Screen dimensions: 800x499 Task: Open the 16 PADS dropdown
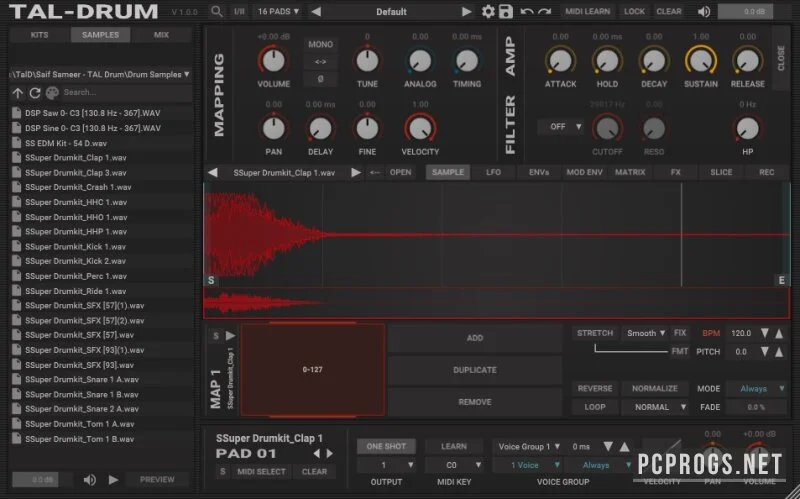(x=278, y=11)
